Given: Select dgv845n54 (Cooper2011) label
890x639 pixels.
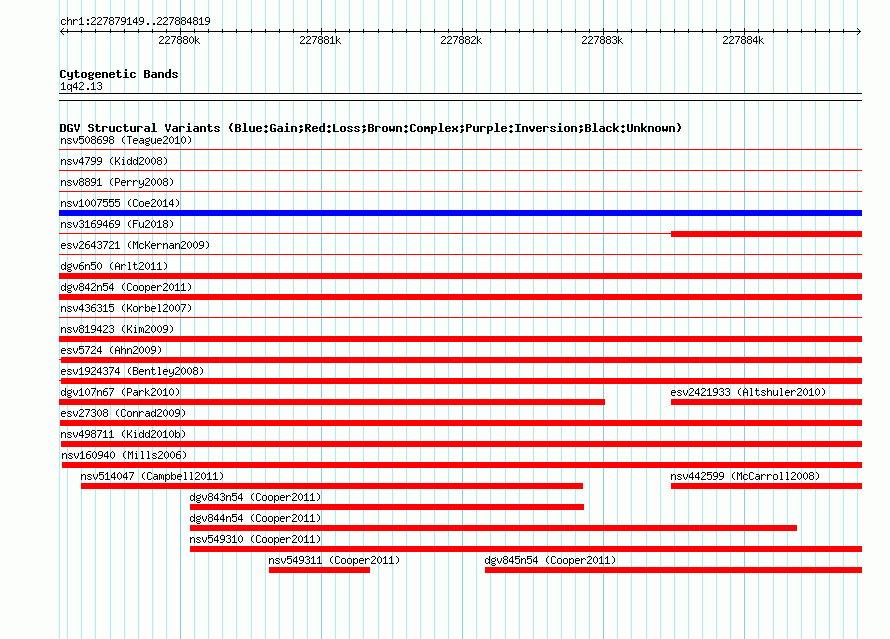Looking at the screenshot, I should point(550,560).
